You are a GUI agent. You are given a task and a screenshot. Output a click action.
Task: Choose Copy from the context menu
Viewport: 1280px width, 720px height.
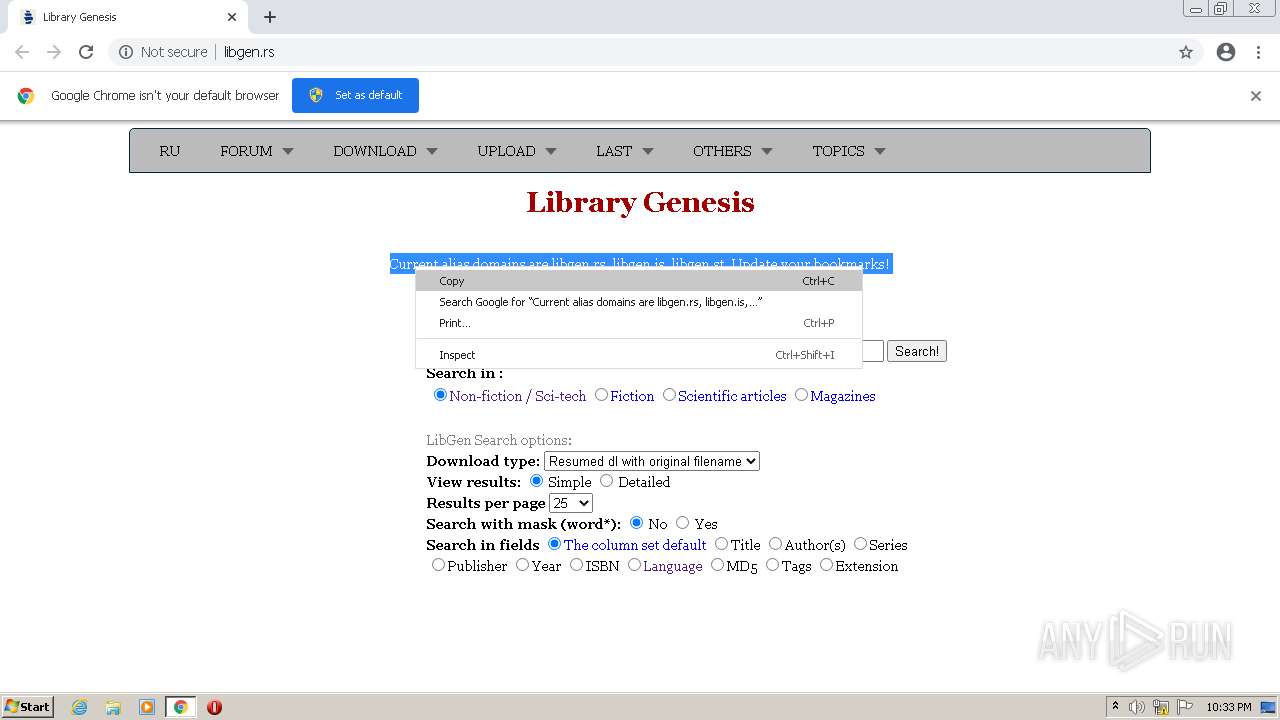click(639, 281)
